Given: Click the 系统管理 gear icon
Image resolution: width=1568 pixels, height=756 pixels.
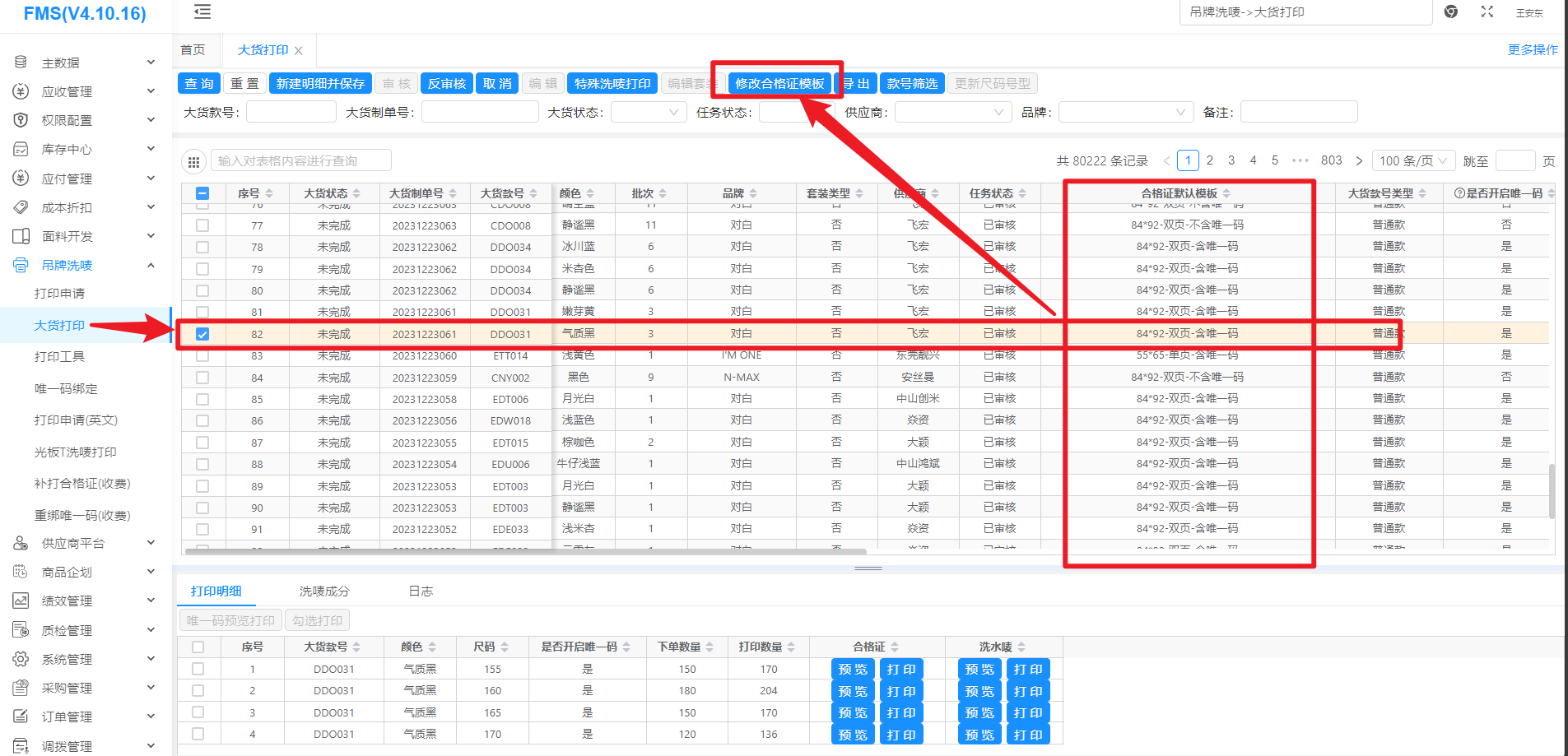Looking at the screenshot, I should coord(21,659).
